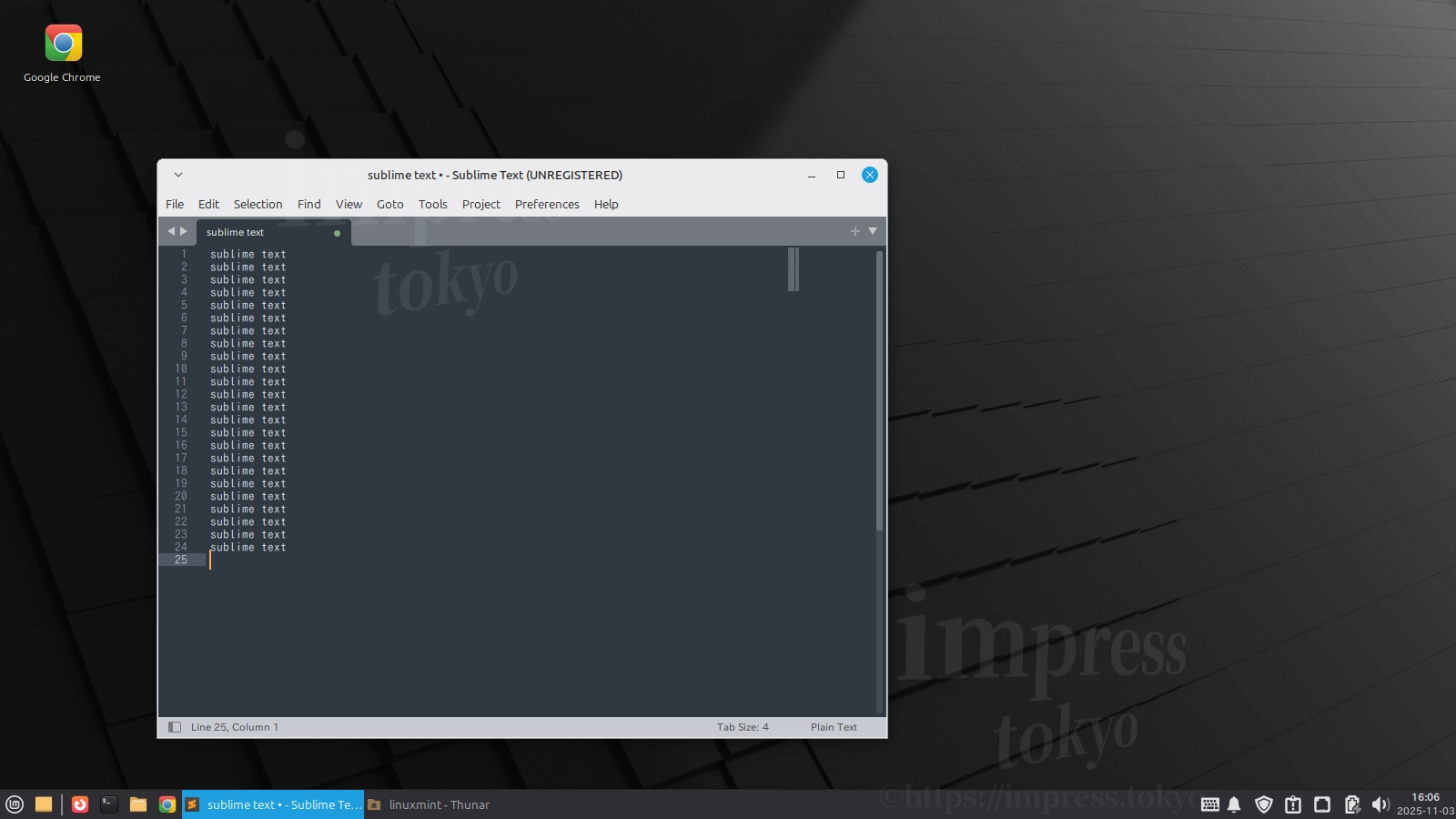
Task: Open the volume speaker tray icon
Action: (1380, 804)
